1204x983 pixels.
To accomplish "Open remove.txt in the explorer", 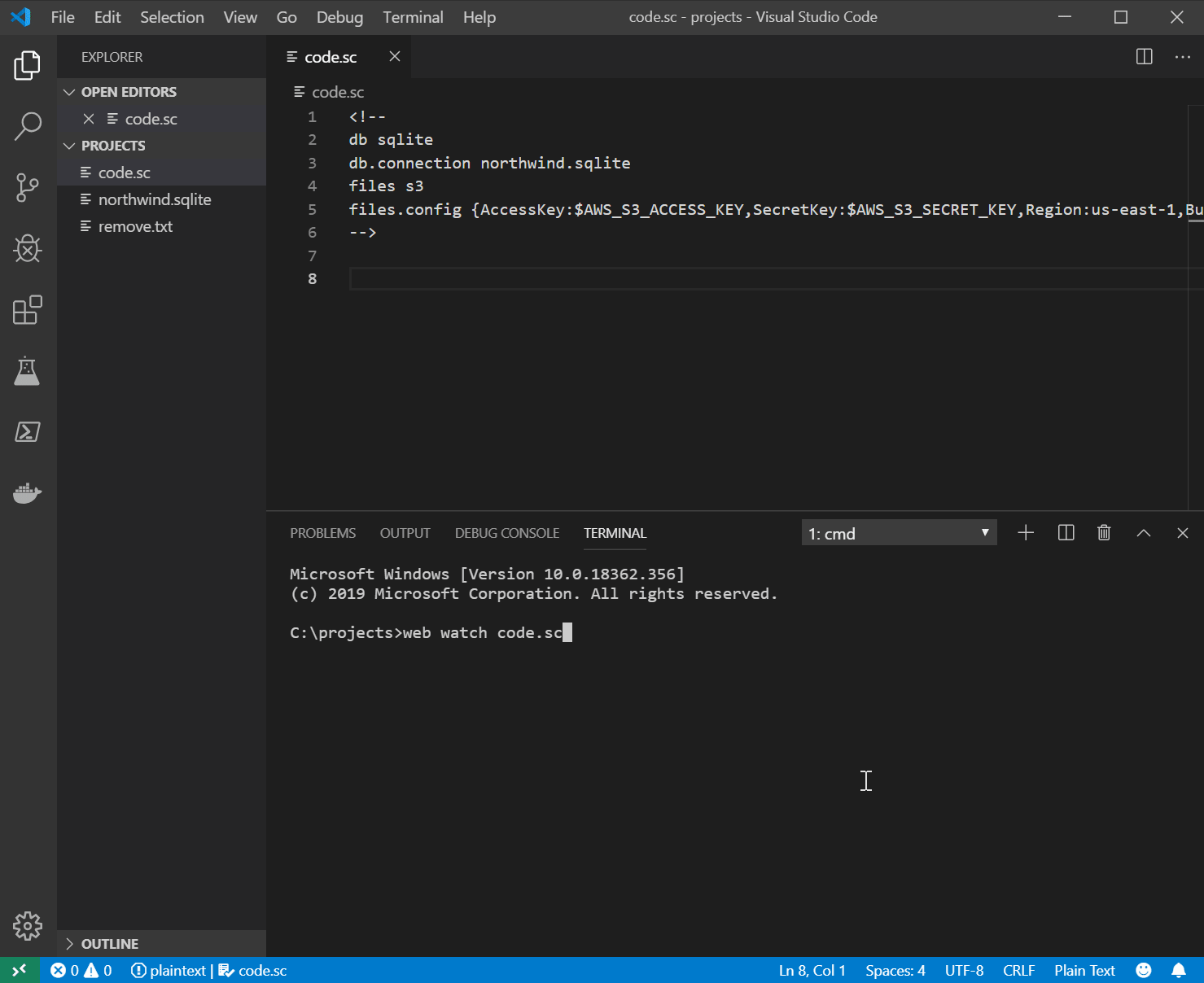I will click(162, 226).
